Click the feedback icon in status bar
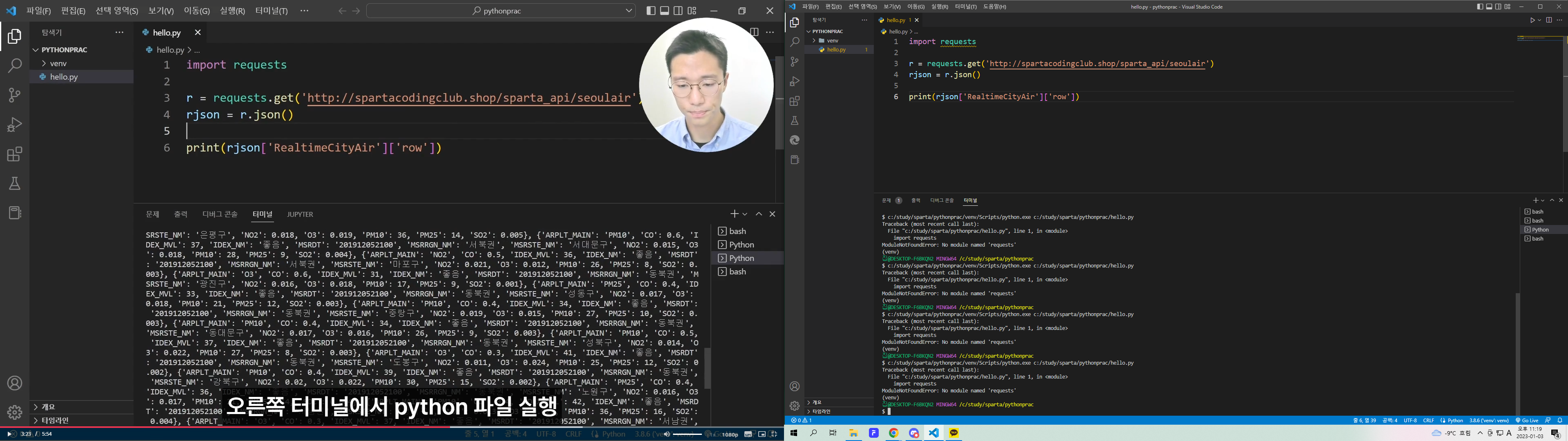The image size is (1568, 441). (x=1547, y=420)
